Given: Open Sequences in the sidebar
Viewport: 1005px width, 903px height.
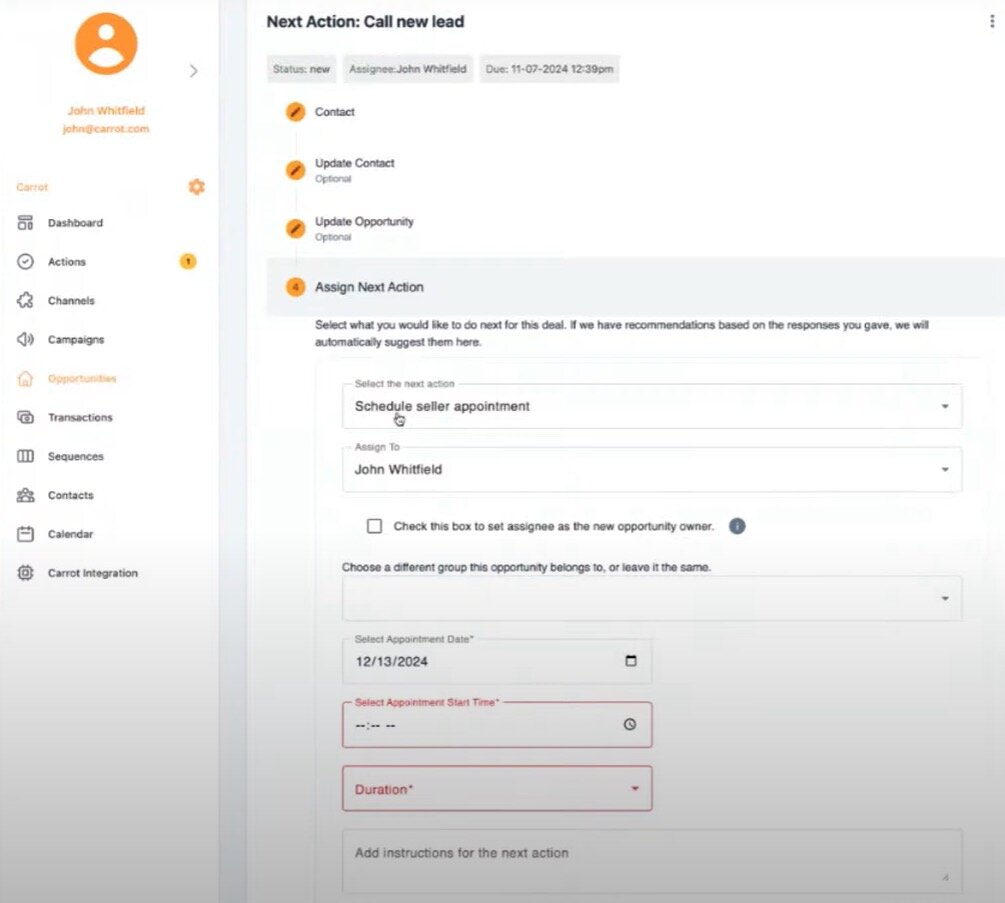Looking at the screenshot, I should coord(76,456).
